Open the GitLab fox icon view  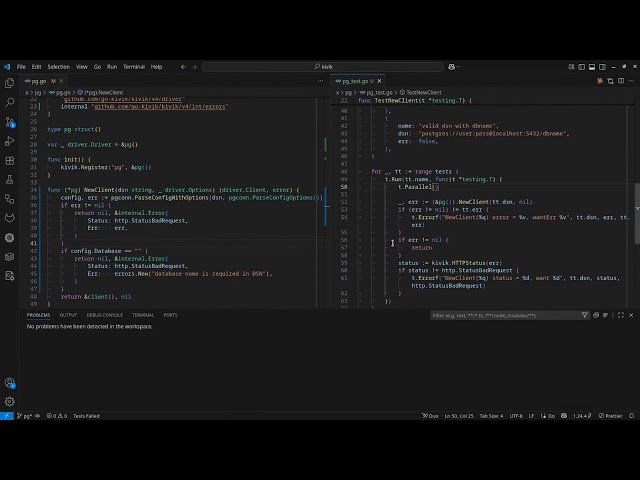pyautogui.click(x=9, y=218)
